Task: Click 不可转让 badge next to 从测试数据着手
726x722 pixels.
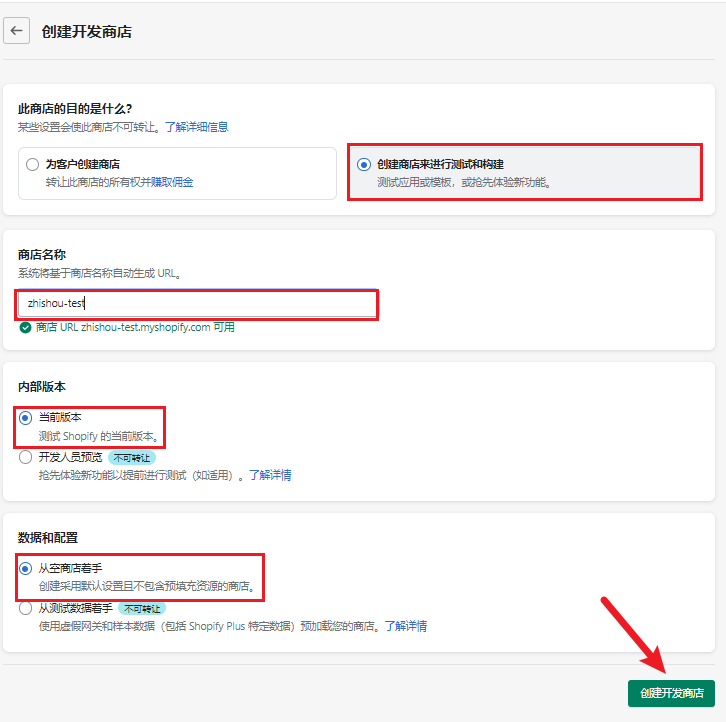Action: tap(142, 609)
